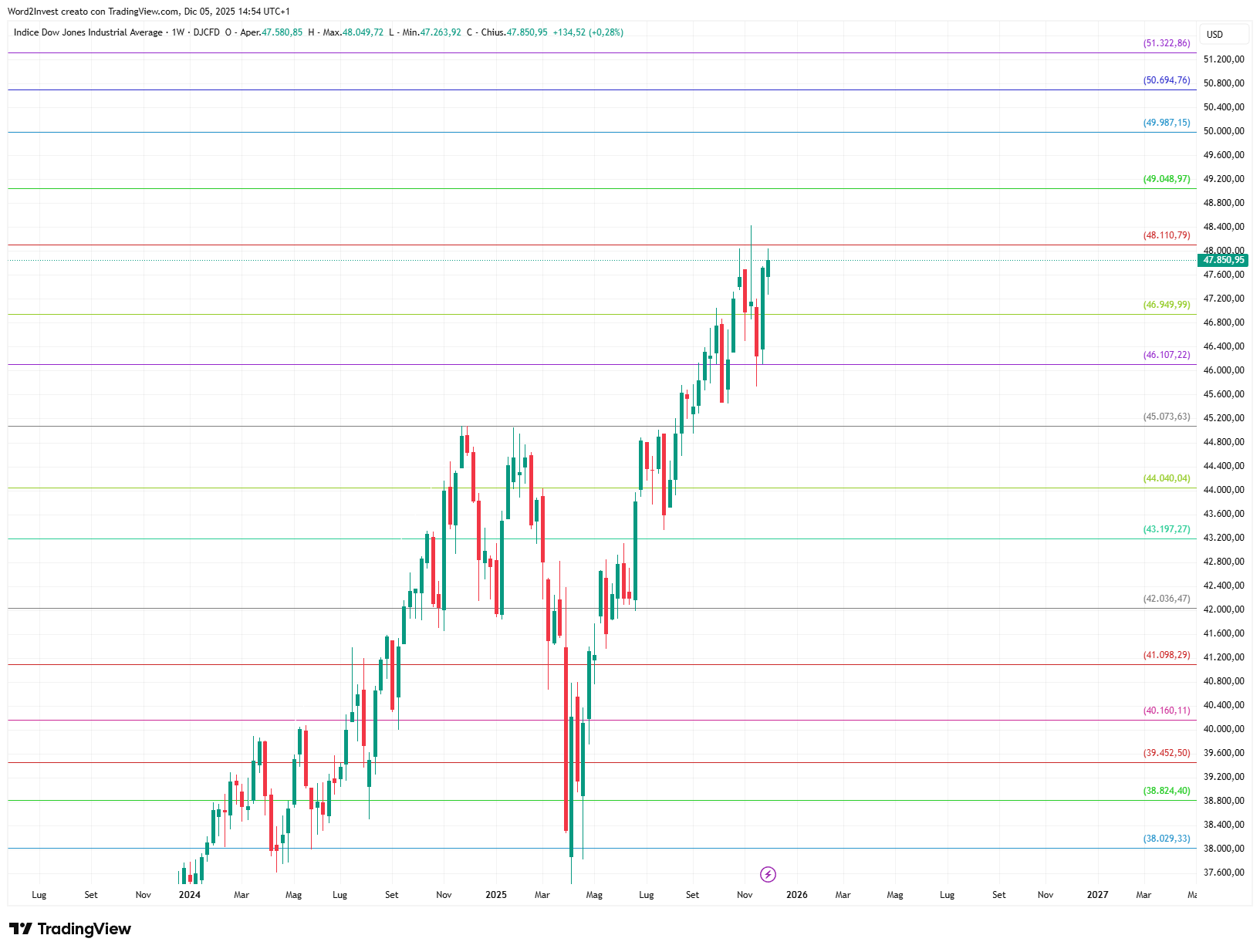
Task: Click the 44.000,00 price scale value
Action: point(1224,490)
